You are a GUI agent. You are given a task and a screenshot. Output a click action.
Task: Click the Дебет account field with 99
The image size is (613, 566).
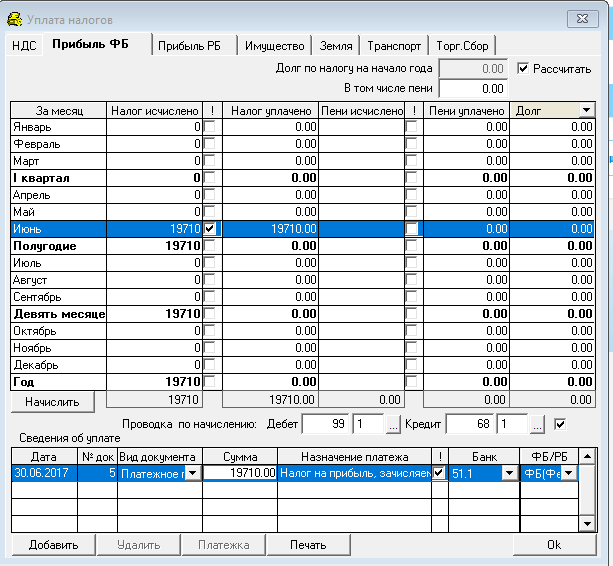[x=325, y=424]
